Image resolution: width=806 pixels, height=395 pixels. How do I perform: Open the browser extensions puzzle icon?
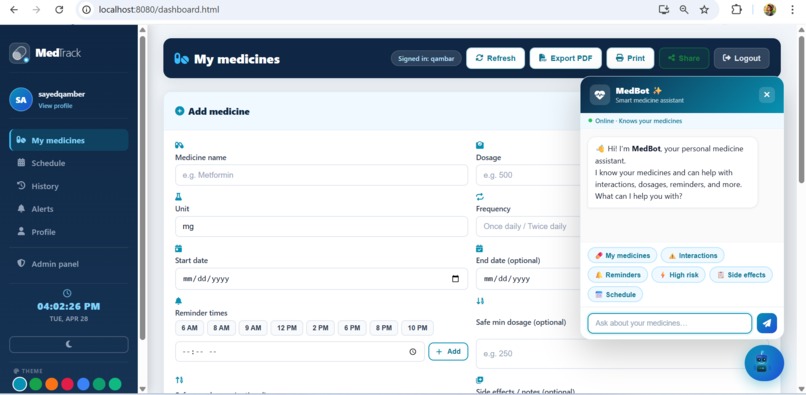(737, 9)
